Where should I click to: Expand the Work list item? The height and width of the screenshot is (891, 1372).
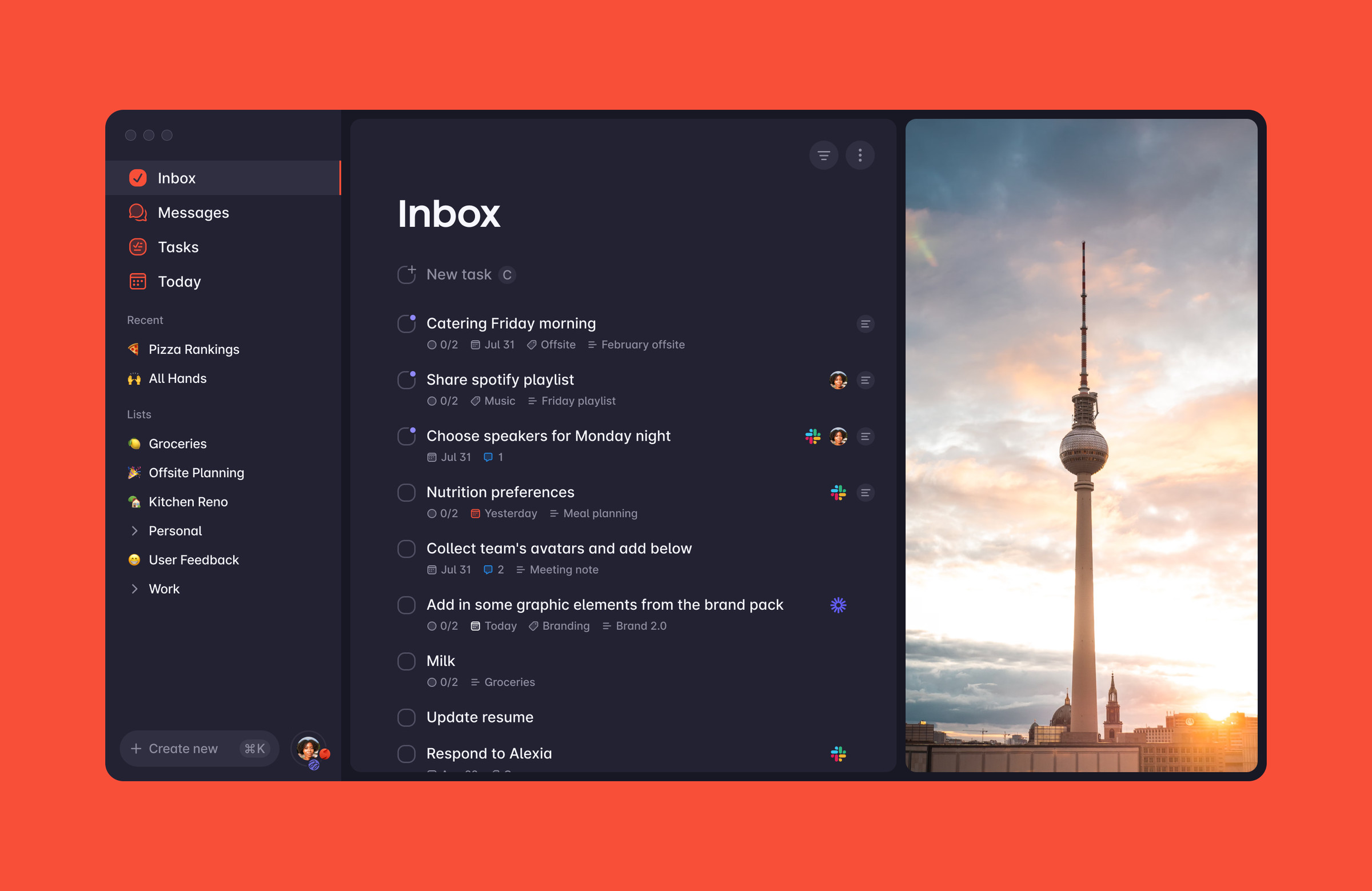coord(133,588)
